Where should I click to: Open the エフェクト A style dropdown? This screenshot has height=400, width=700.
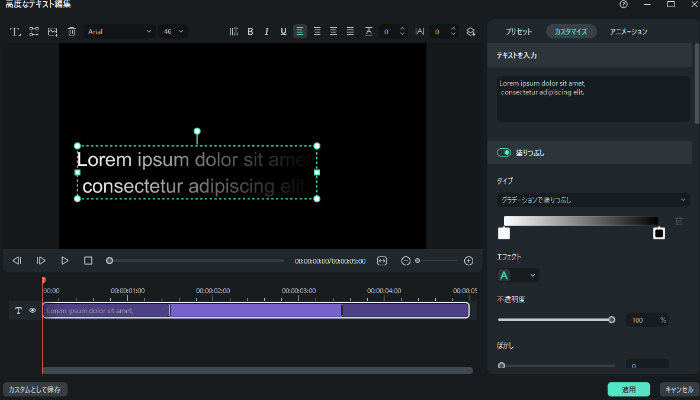tap(518, 275)
